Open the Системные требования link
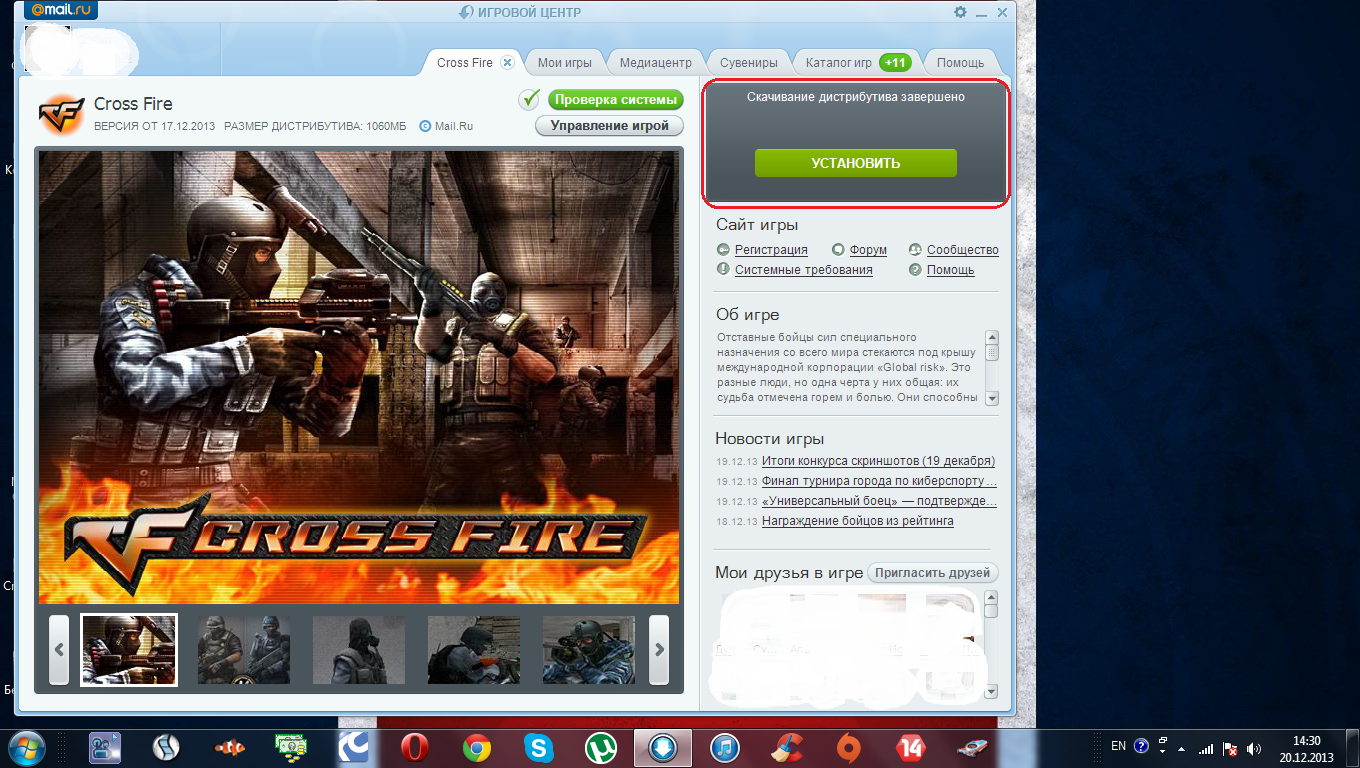The image size is (1360, 768). [804, 270]
